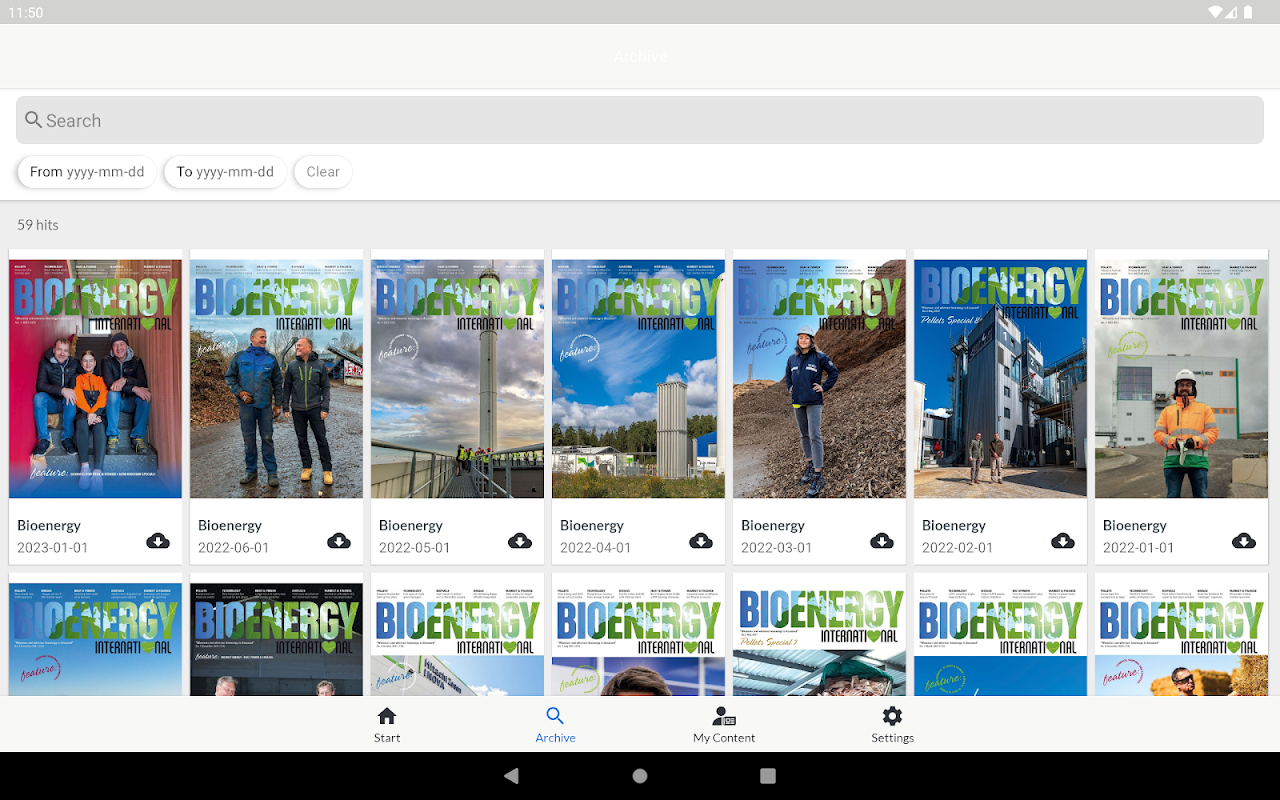Screen dimensions: 1280x800
Task: Open the Settings tab
Action: tap(892, 725)
